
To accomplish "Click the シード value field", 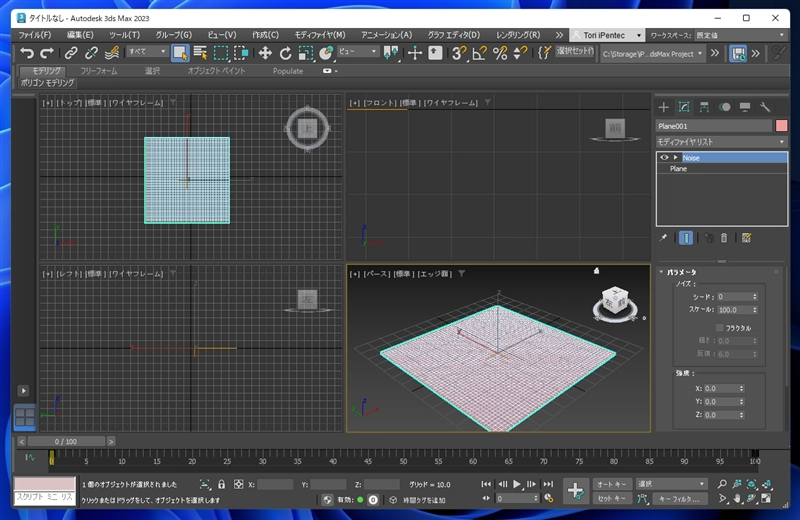I will coord(733,296).
